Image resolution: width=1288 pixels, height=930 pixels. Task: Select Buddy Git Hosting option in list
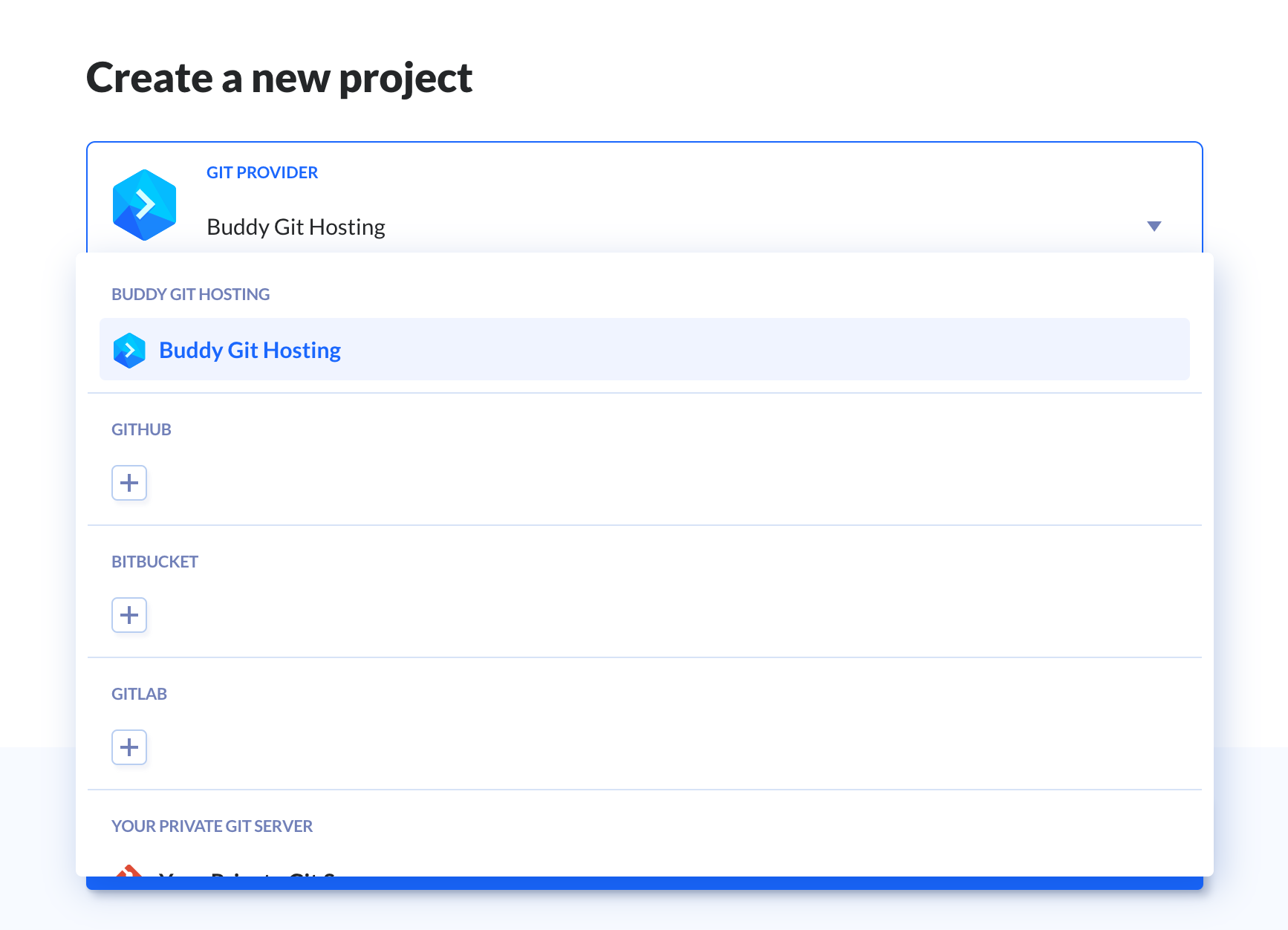click(x=644, y=349)
